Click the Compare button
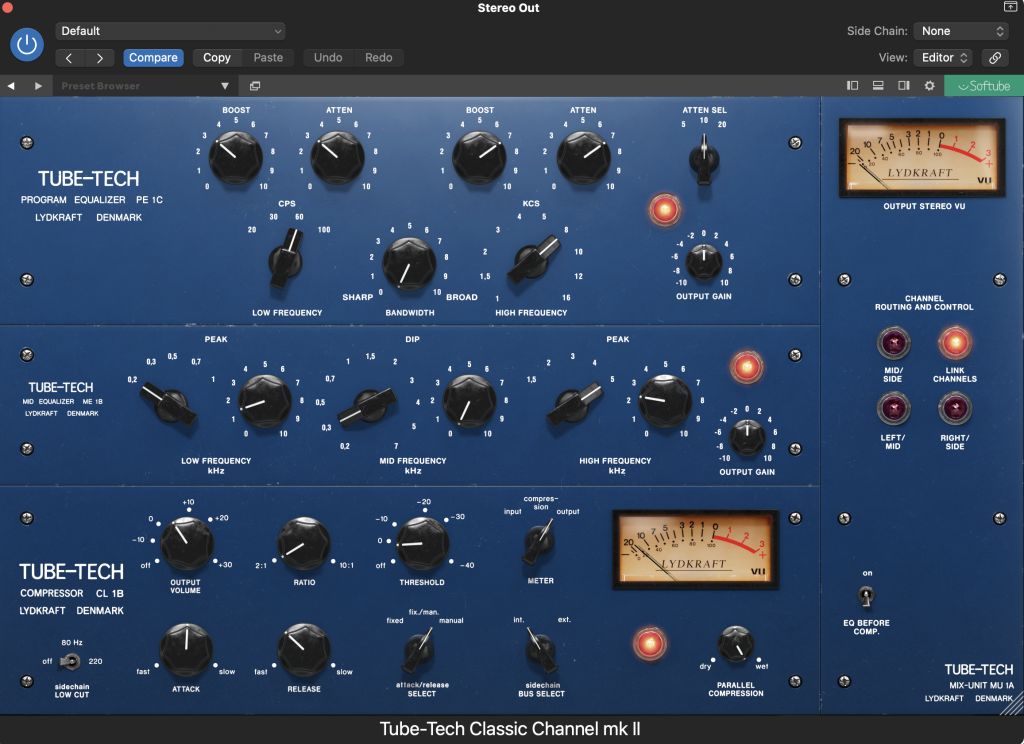This screenshot has width=1024, height=744. tap(153, 58)
